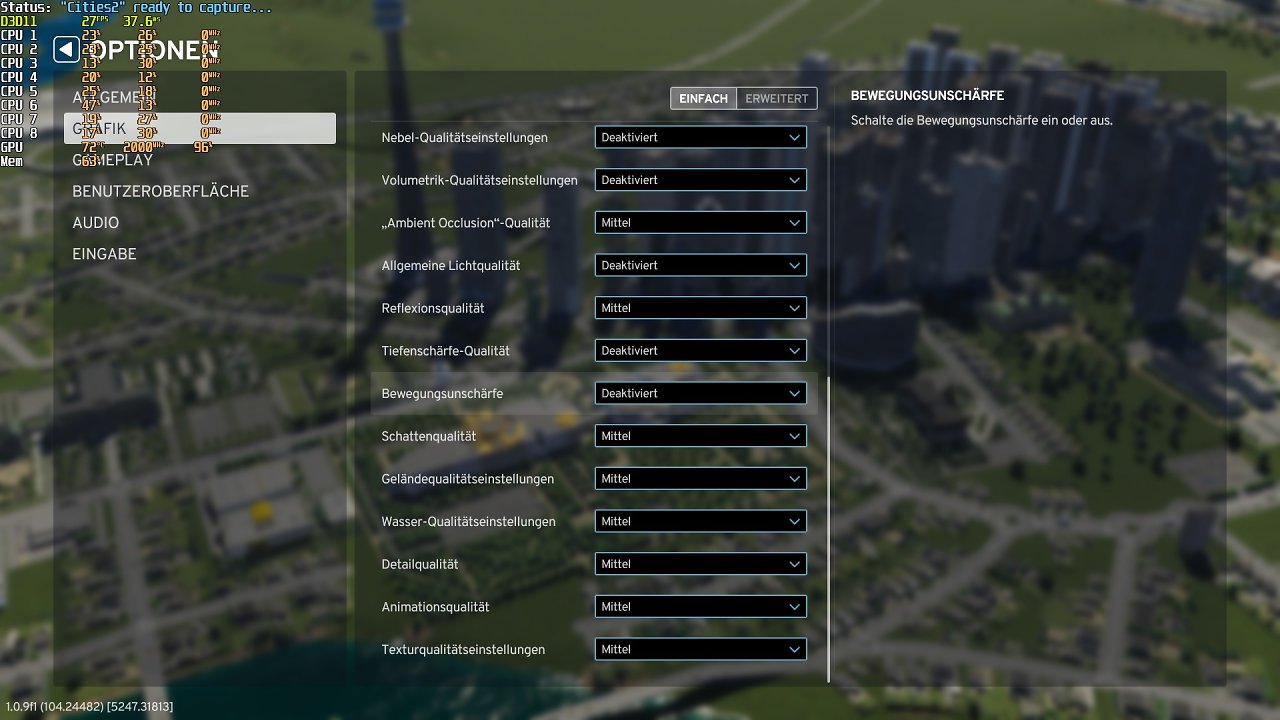Click the Animationsqualität label text

[435, 606]
